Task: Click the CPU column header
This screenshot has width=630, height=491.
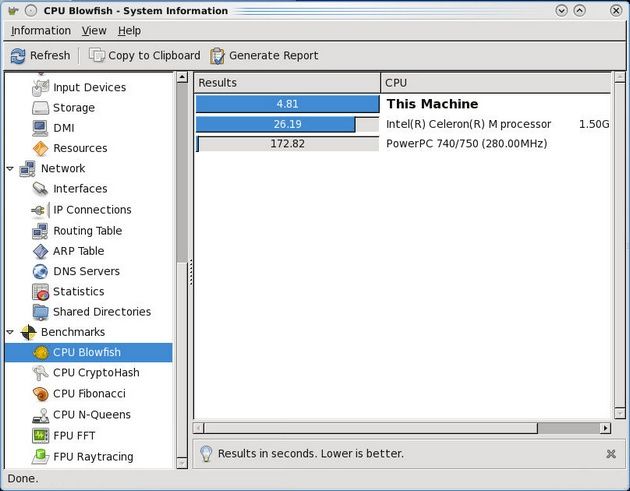Action: pyautogui.click(x=496, y=83)
